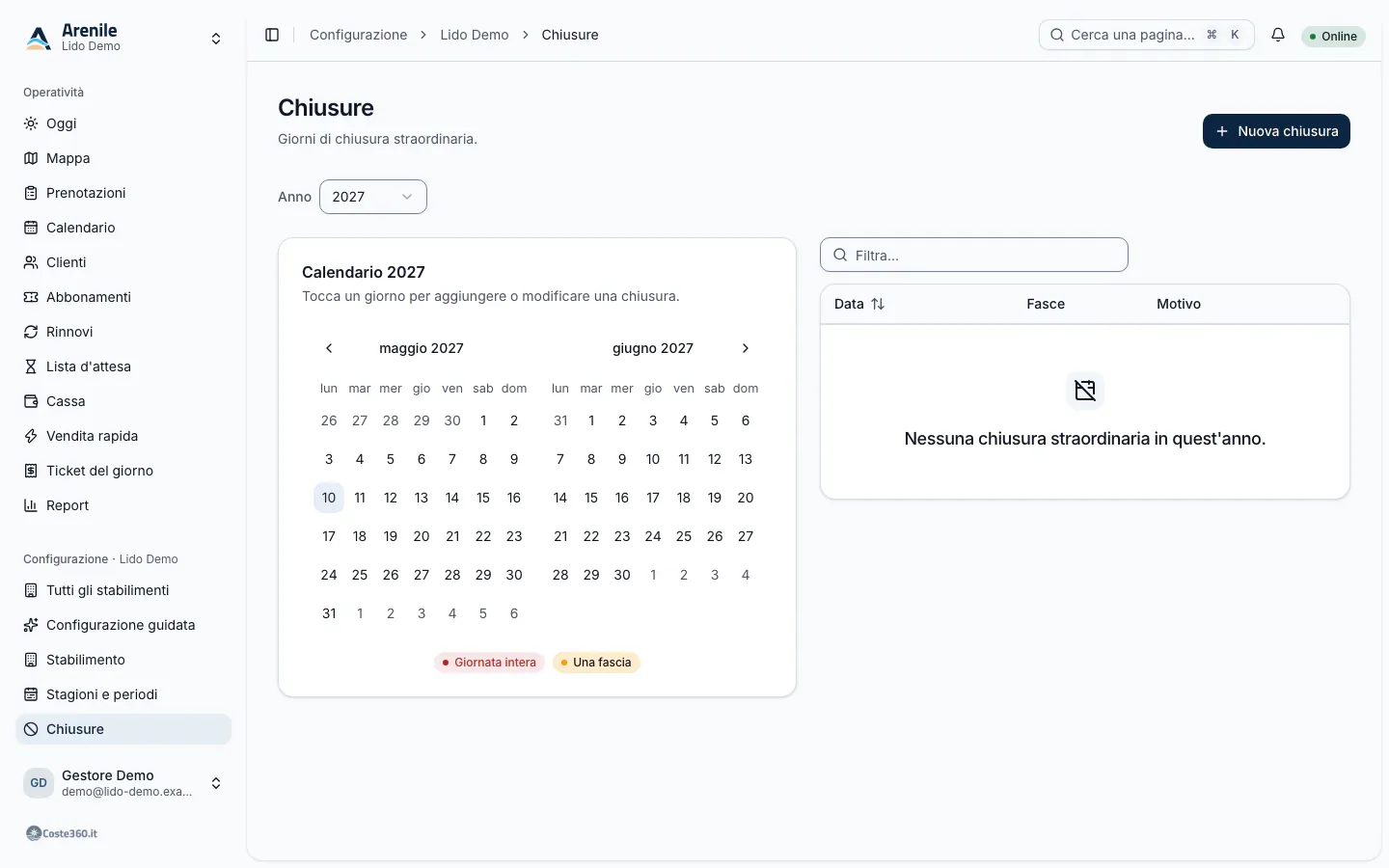Image resolution: width=1389 pixels, height=868 pixels.
Task: Expand the Gestore Demo account menu
Action: [123, 783]
